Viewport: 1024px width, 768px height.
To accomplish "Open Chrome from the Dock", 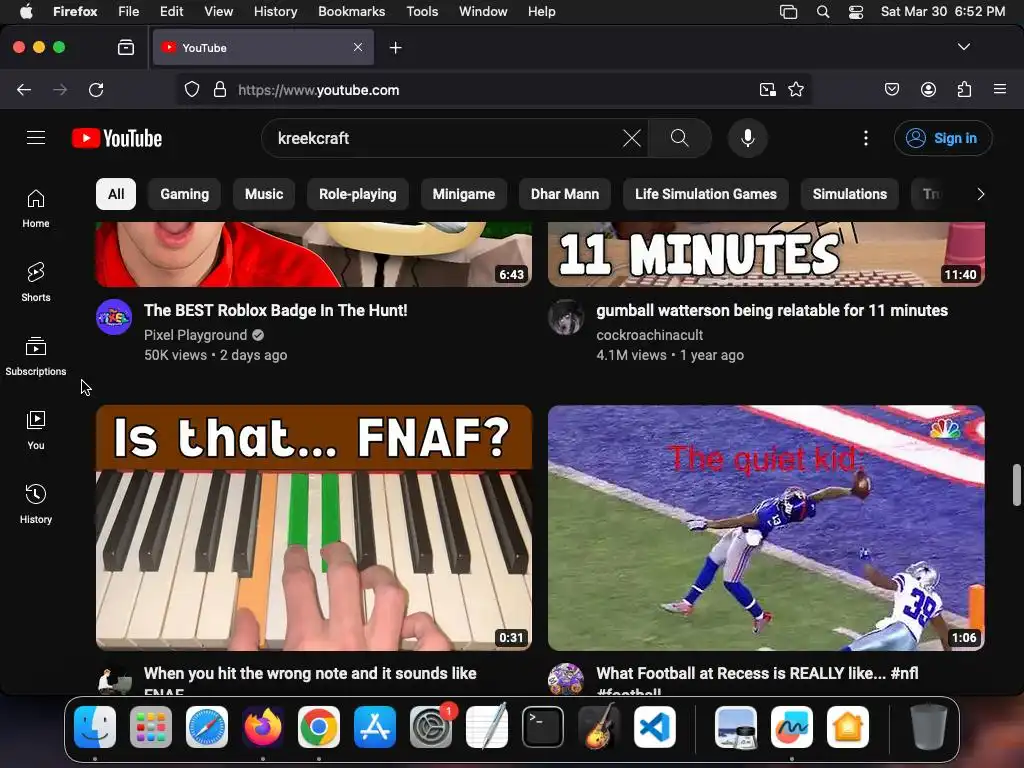I will (x=319, y=727).
